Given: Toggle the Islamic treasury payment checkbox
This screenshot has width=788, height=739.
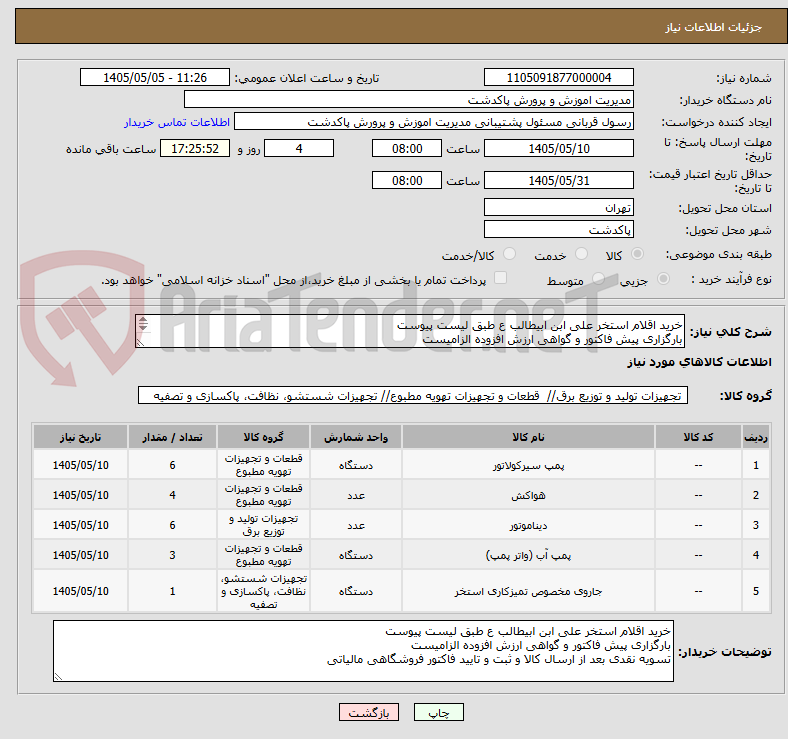Looking at the screenshot, I should (x=501, y=278).
